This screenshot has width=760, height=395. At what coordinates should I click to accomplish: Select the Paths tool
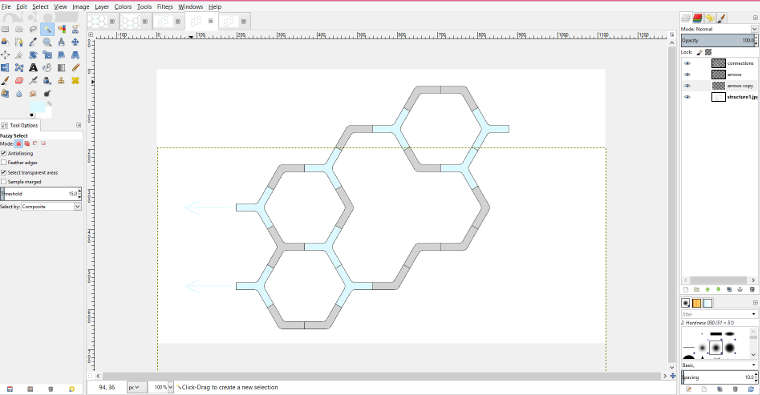[x=19, y=42]
